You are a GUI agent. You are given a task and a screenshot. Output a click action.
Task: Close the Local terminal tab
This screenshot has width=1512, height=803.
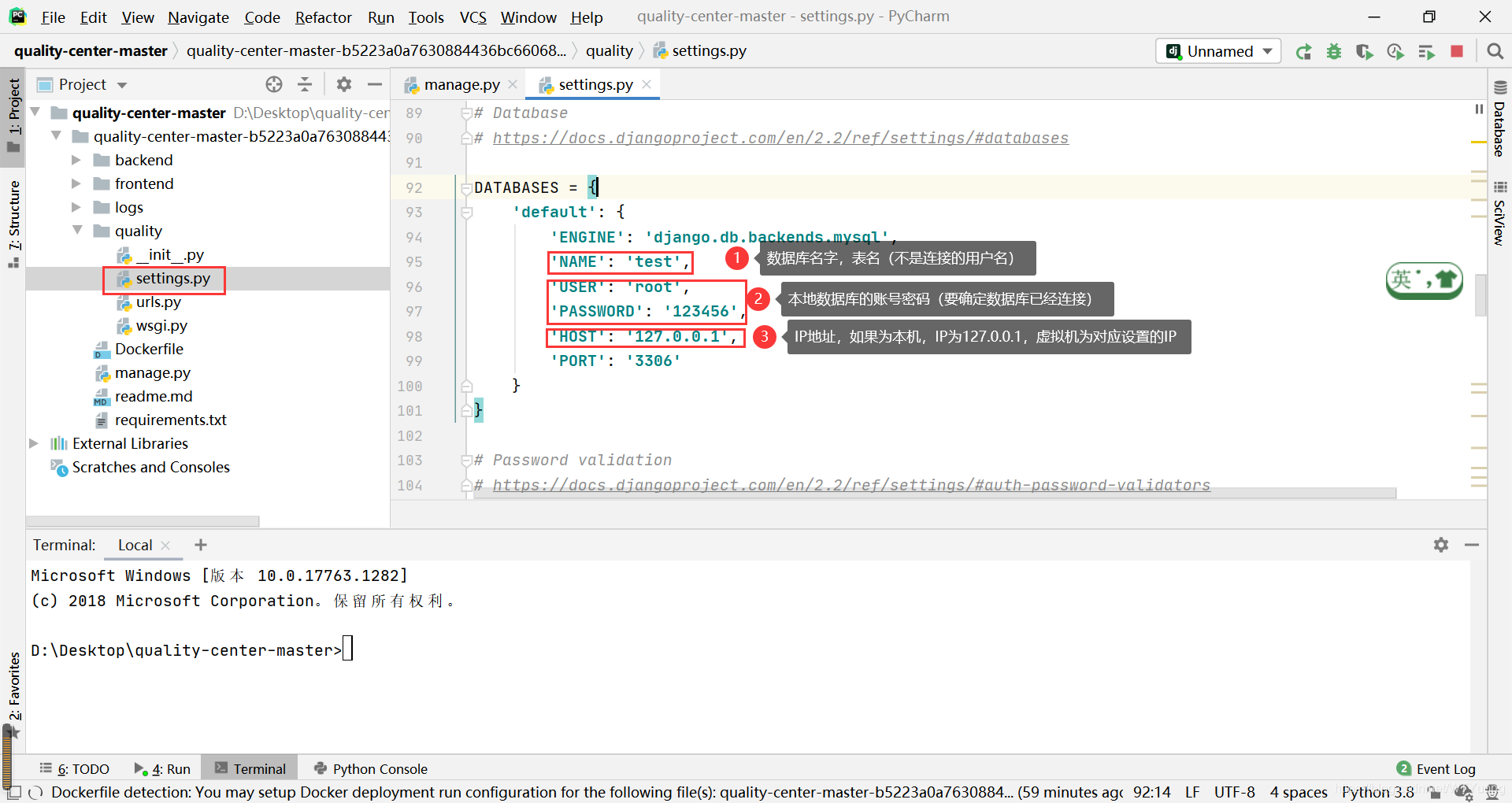pyautogui.click(x=165, y=545)
